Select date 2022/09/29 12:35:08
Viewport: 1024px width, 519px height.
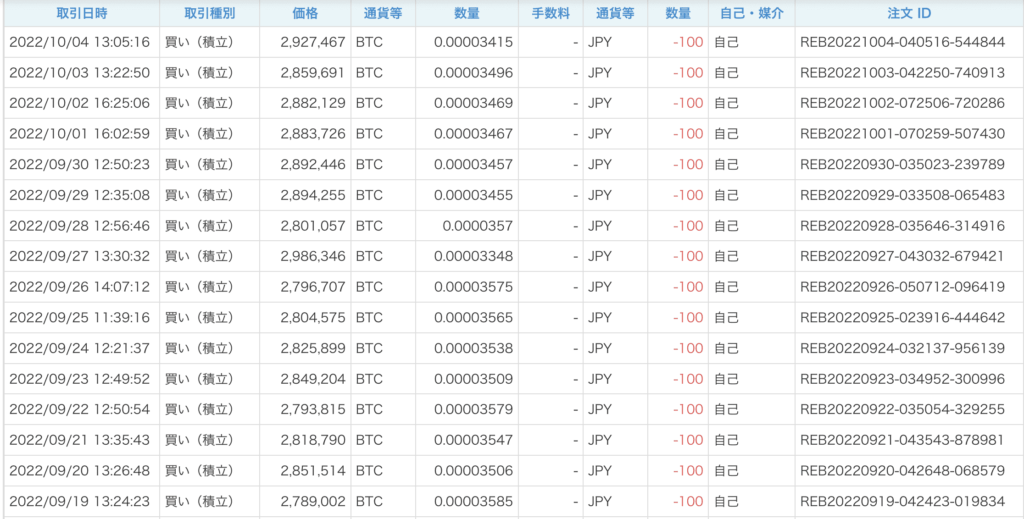[x=80, y=195]
